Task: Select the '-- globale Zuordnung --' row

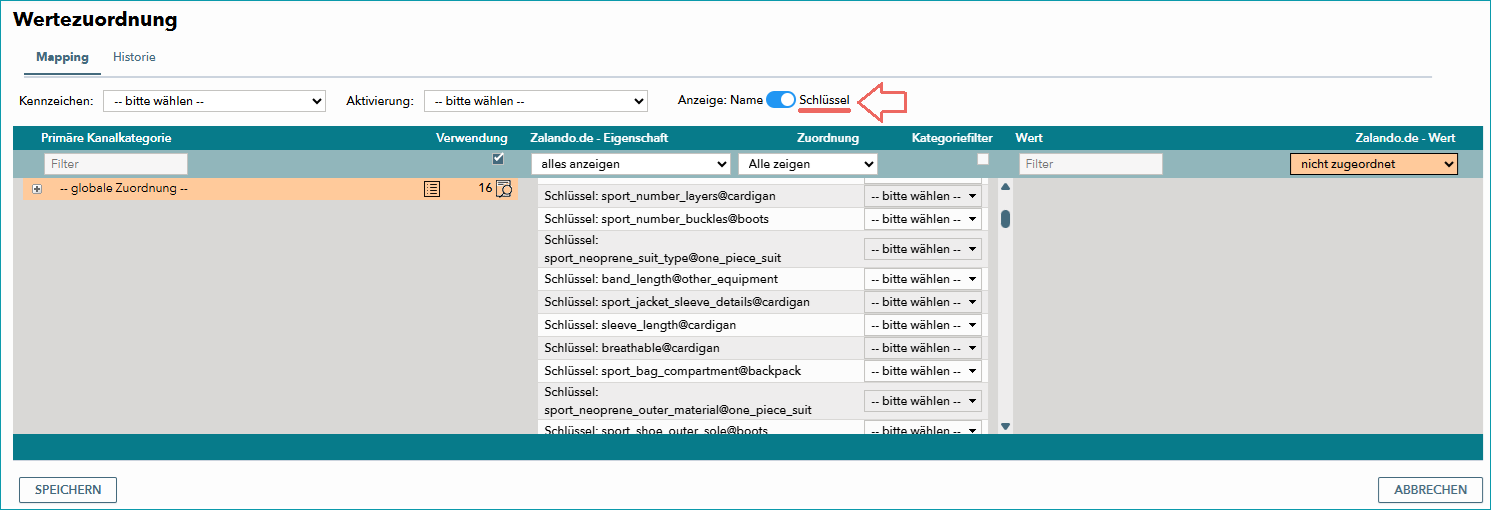Action: 270,189
